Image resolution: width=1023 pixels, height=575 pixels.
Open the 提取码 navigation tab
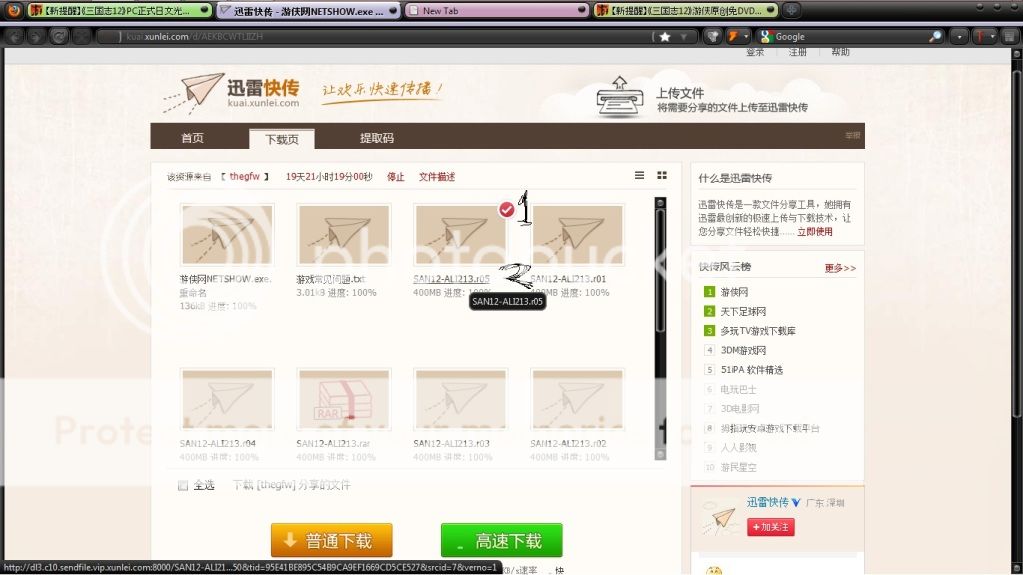[x=376, y=138]
